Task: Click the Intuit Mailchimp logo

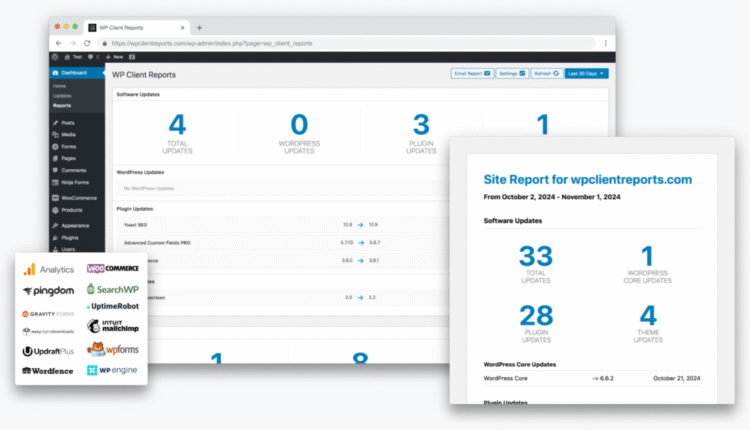Action: coord(113,326)
